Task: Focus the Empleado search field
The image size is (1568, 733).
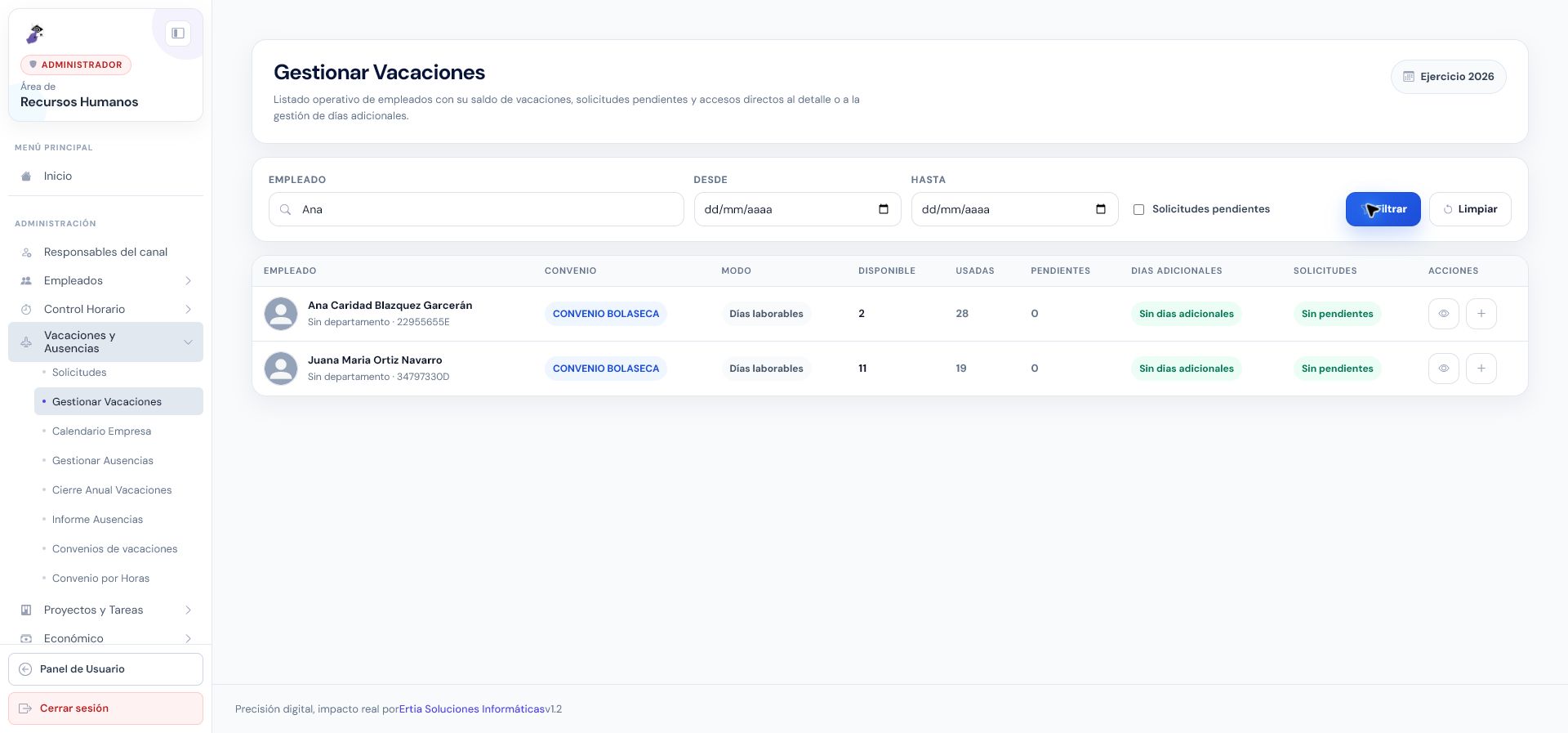Action: [x=476, y=209]
